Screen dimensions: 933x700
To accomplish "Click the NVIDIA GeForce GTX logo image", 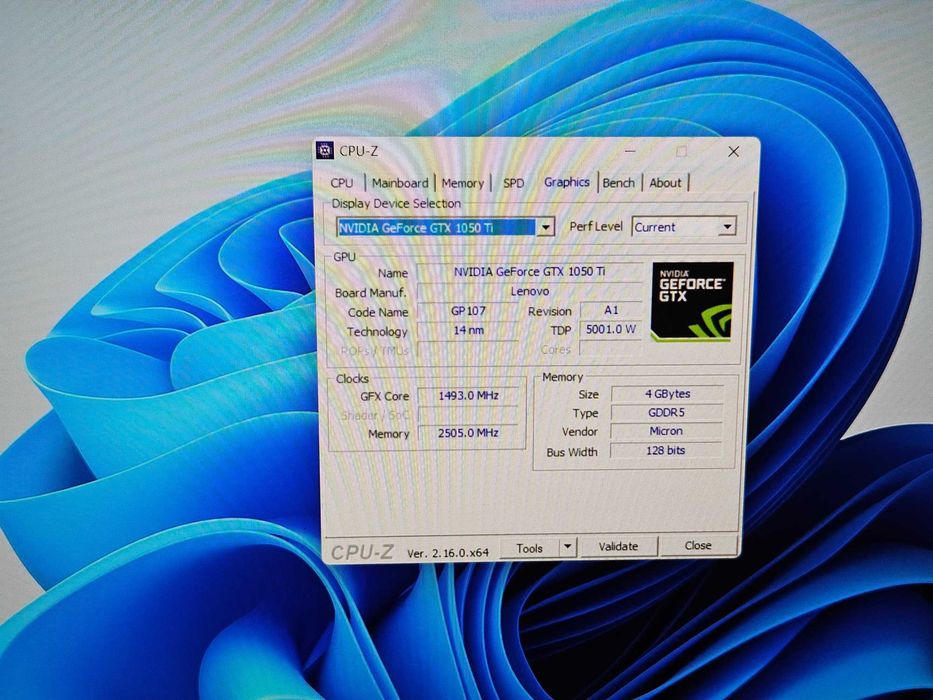I will pos(692,302).
